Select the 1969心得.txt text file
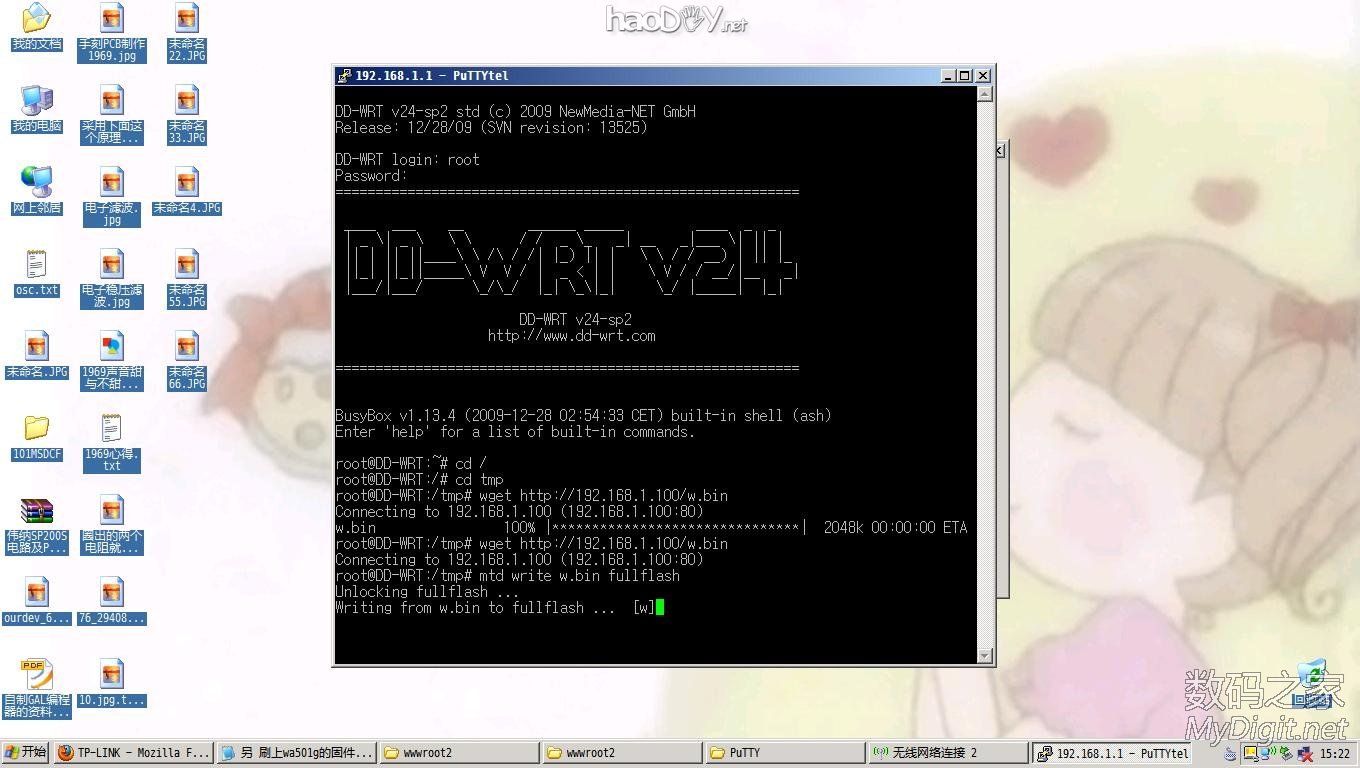This screenshot has height=768, width=1360. pyautogui.click(x=111, y=430)
